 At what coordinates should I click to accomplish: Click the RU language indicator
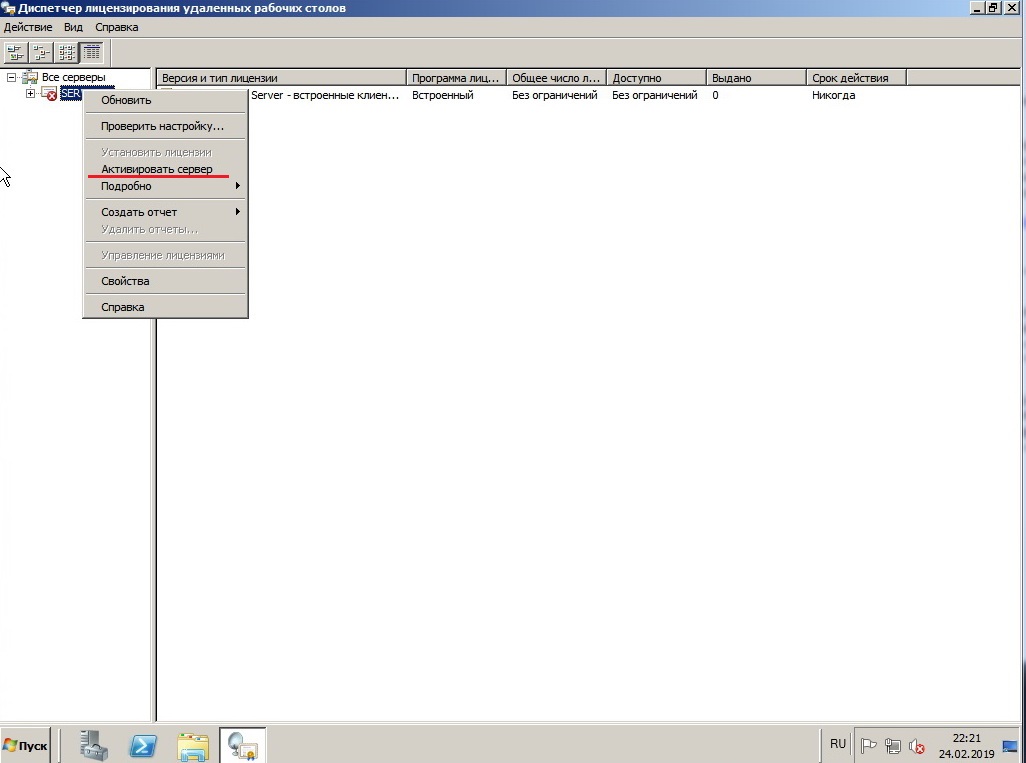click(x=837, y=744)
